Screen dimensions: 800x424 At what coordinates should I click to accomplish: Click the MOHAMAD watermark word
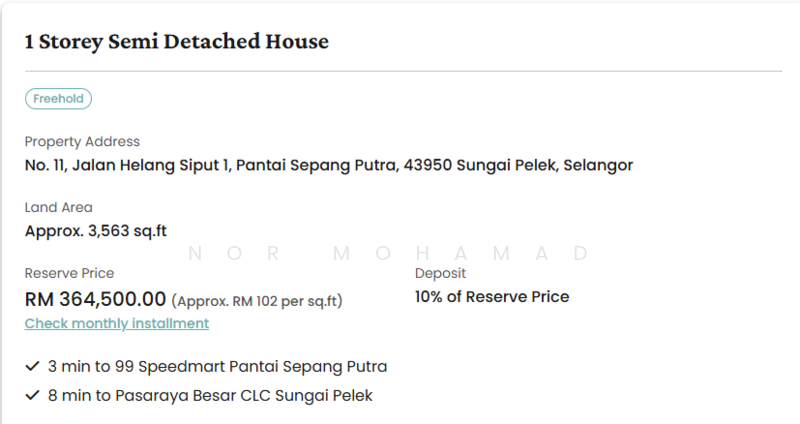tap(460, 254)
